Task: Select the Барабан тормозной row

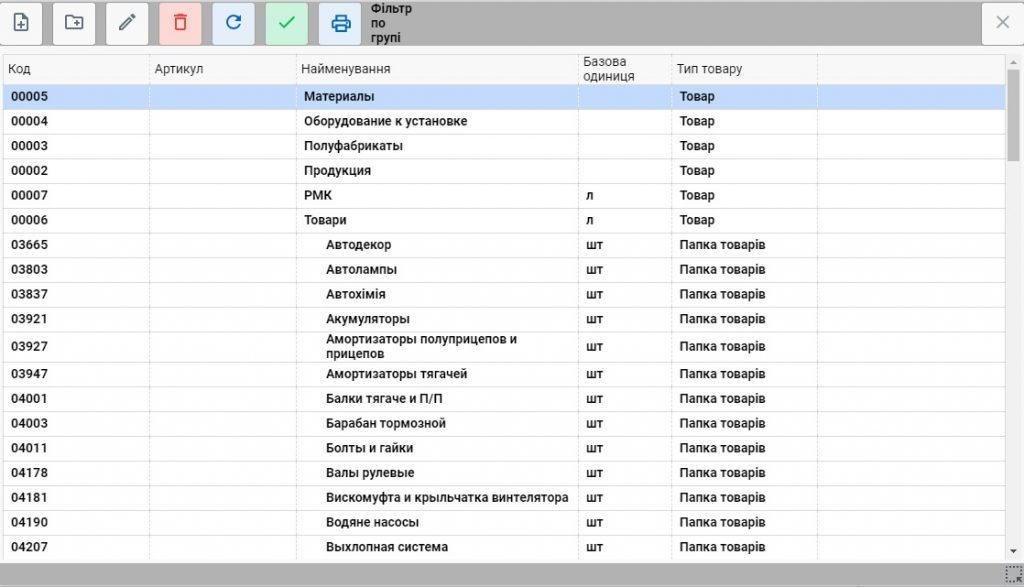Action: tap(504, 423)
